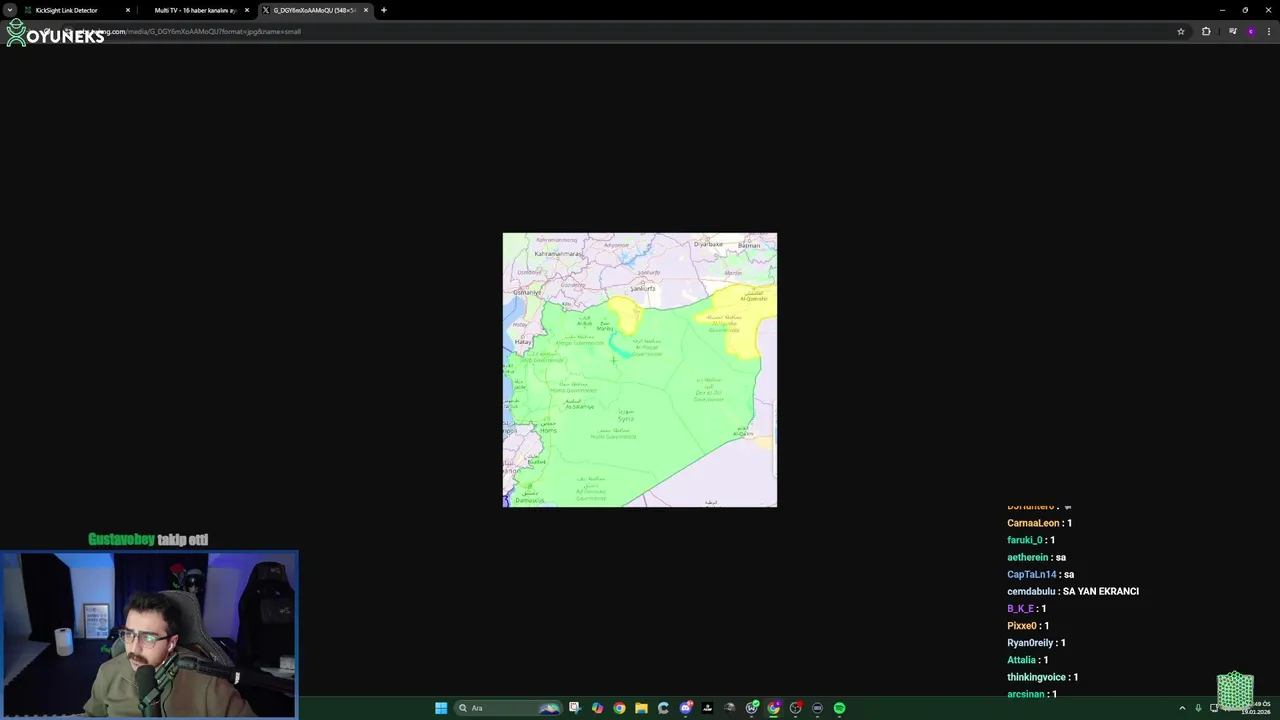
Task: Open the media control icon in toolbar
Action: click(1233, 31)
